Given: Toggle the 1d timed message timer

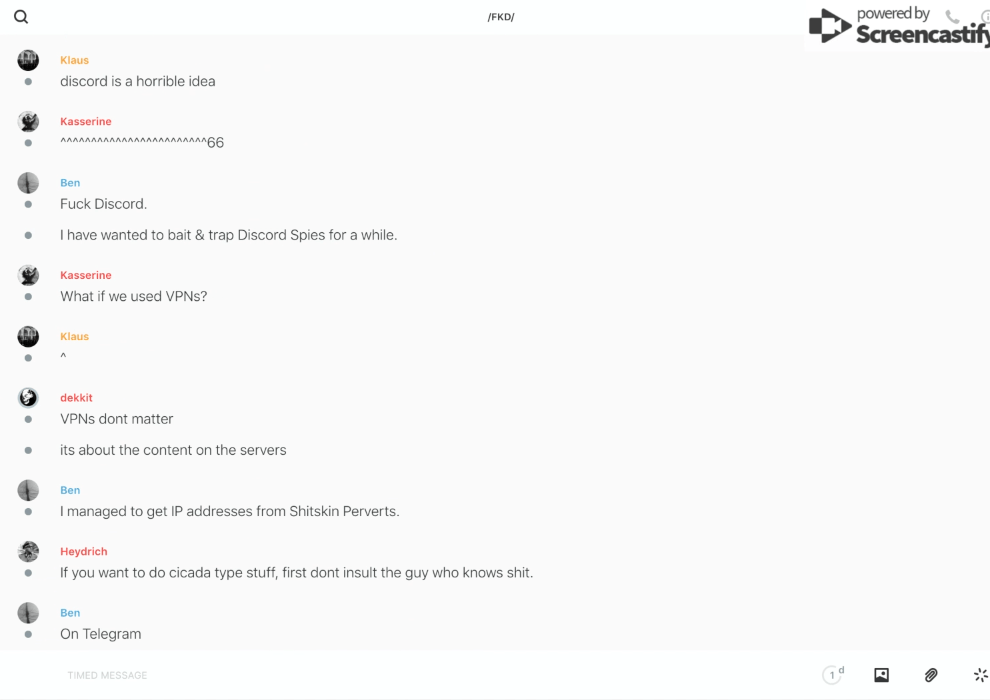Looking at the screenshot, I should [833, 675].
